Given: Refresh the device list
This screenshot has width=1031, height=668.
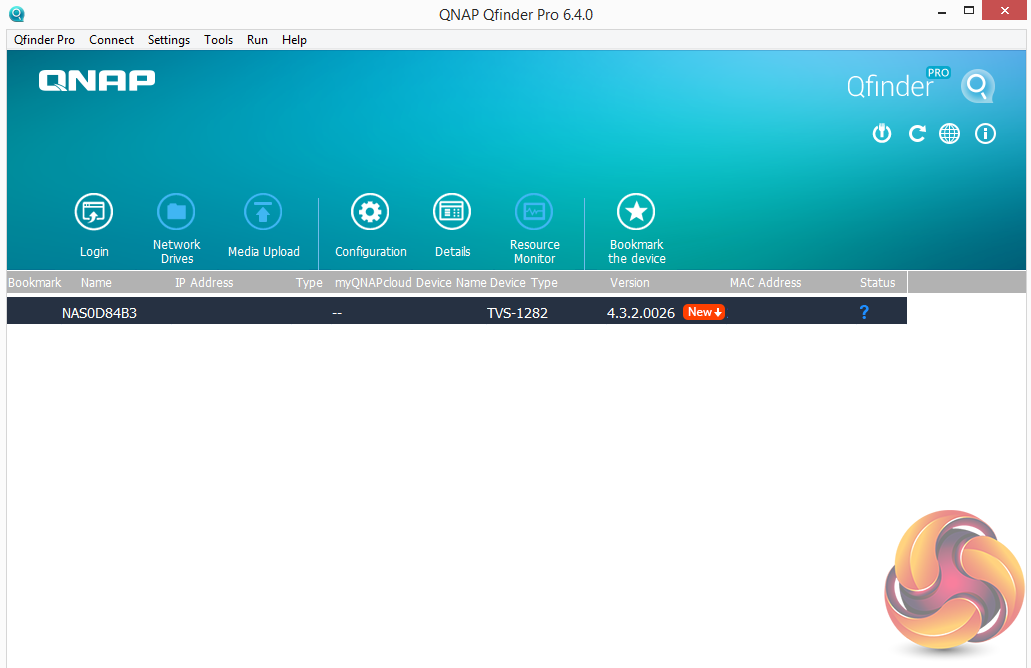Looking at the screenshot, I should pos(917,133).
